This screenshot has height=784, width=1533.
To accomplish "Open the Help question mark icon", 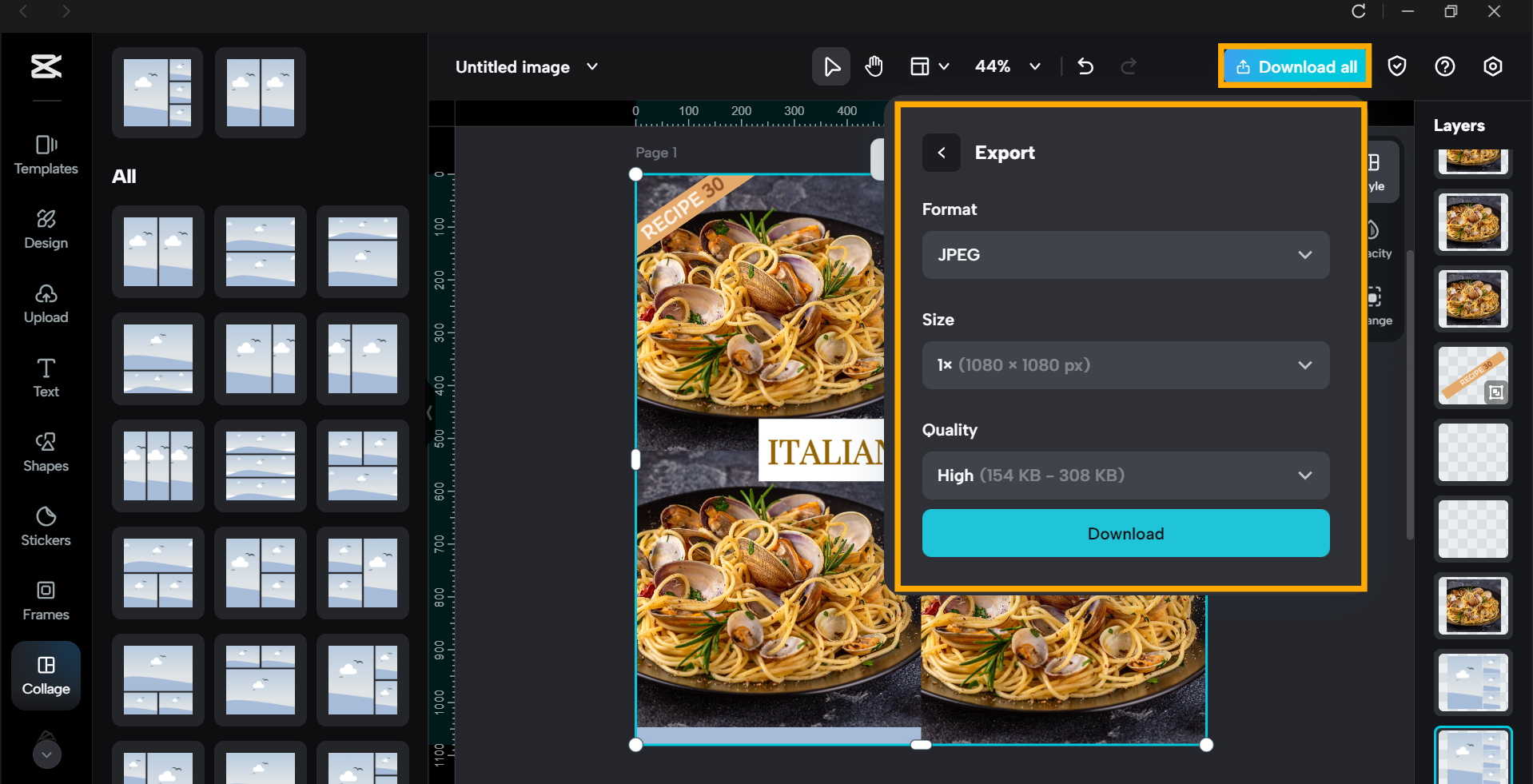I will point(1445,66).
